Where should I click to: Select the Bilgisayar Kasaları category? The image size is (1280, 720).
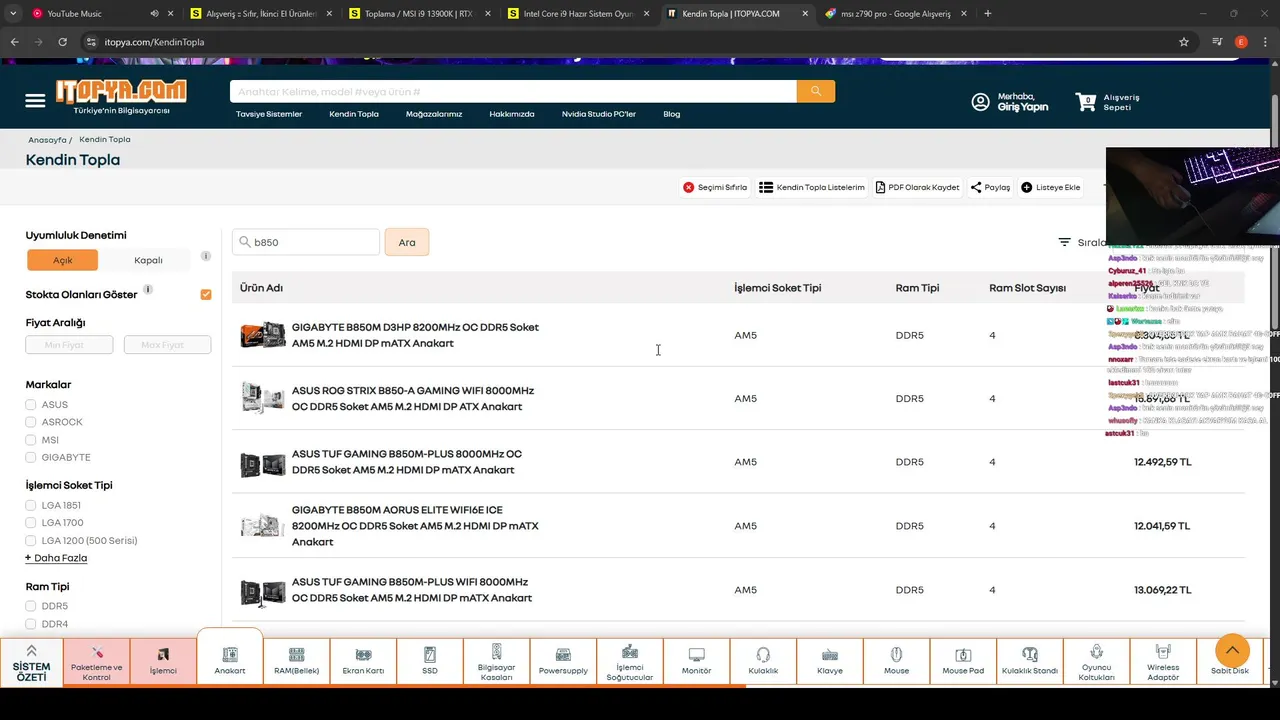[496, 662]
